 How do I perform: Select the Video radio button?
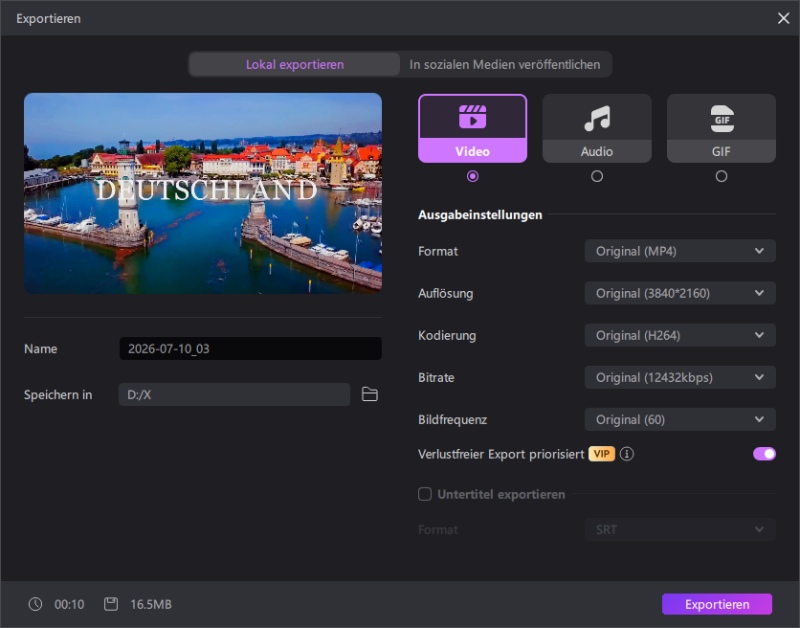472,176
